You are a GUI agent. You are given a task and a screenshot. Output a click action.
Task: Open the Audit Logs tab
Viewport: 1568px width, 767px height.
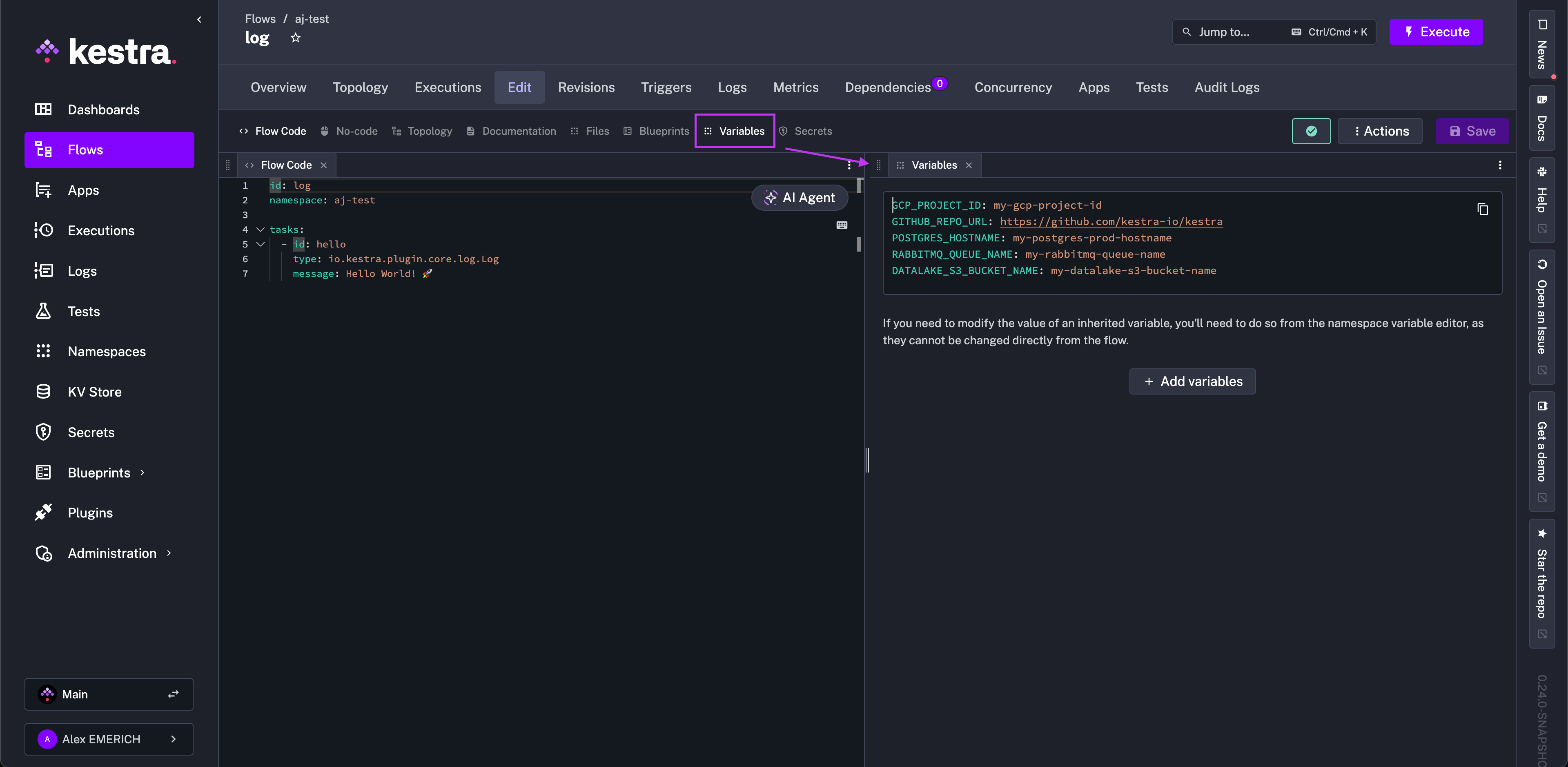pos(1227,87)
